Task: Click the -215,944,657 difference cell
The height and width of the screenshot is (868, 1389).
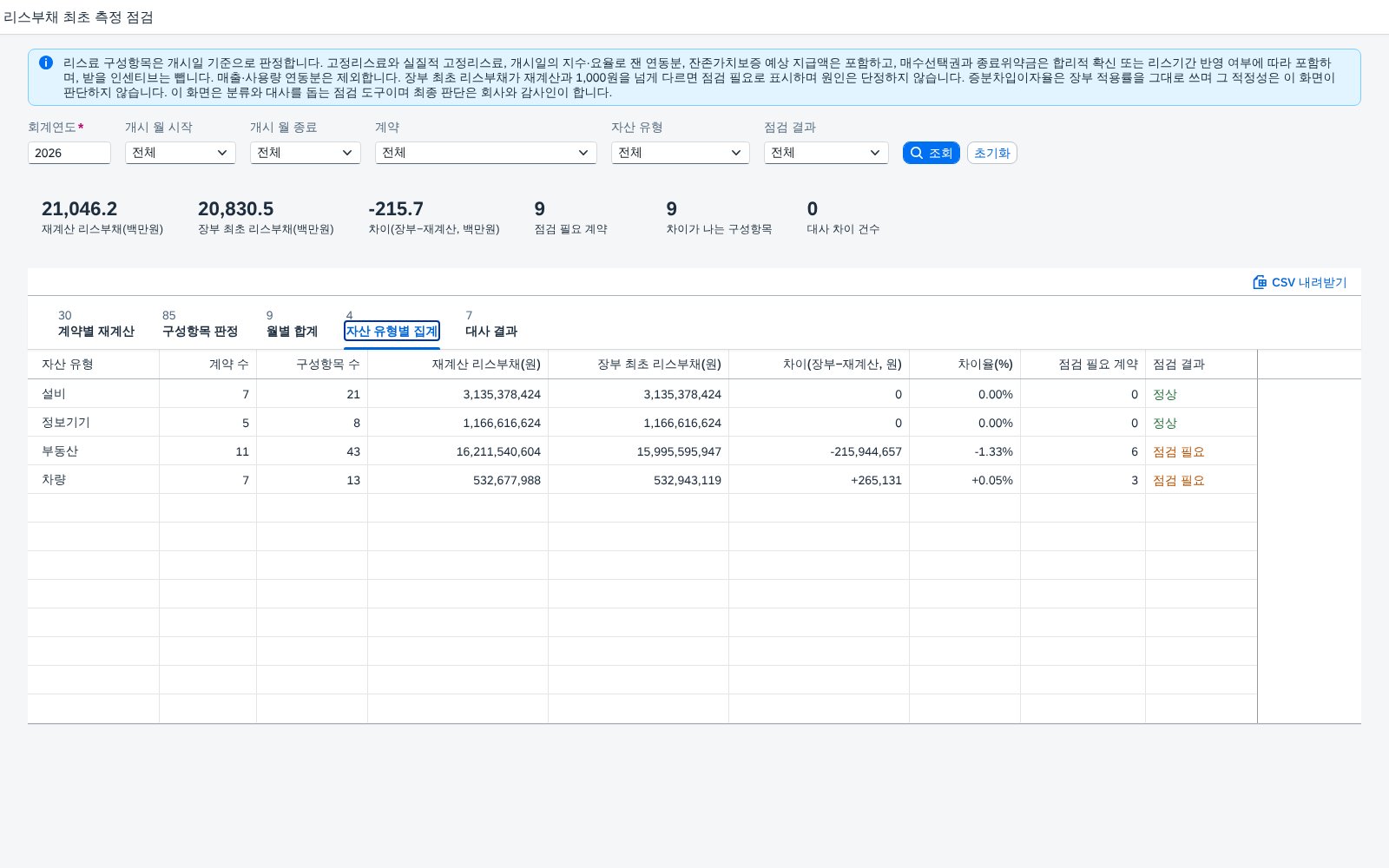Action: 820,451
